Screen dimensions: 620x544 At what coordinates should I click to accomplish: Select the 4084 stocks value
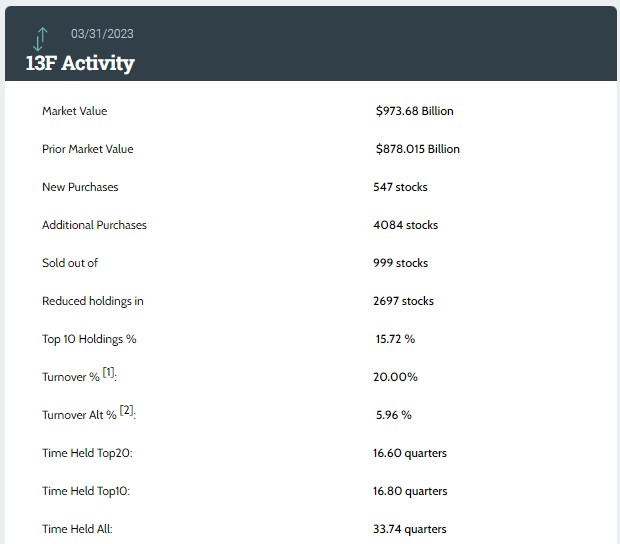pos(405,225)
